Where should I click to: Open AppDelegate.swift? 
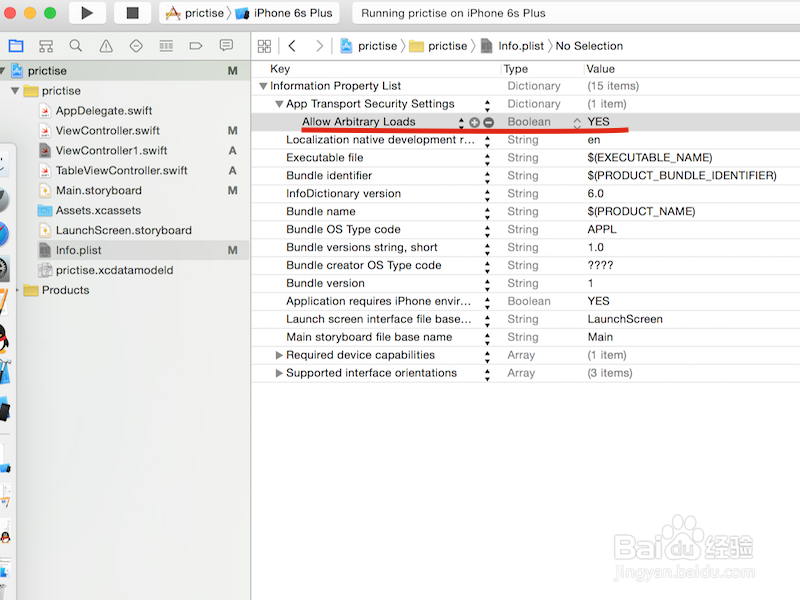pyautogui.click(x=104, y=111)
